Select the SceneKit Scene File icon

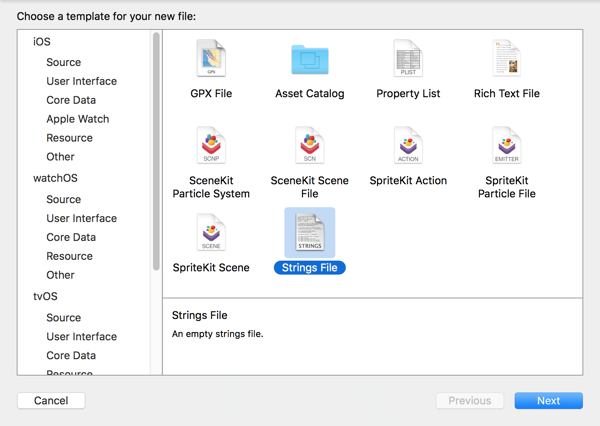[309, 147]
